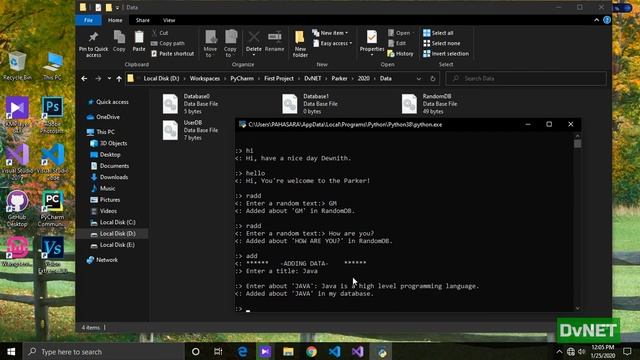Click Workspaces in the address path
The width and height of the screenshot is (640, 360).
(x=204, y=78)
